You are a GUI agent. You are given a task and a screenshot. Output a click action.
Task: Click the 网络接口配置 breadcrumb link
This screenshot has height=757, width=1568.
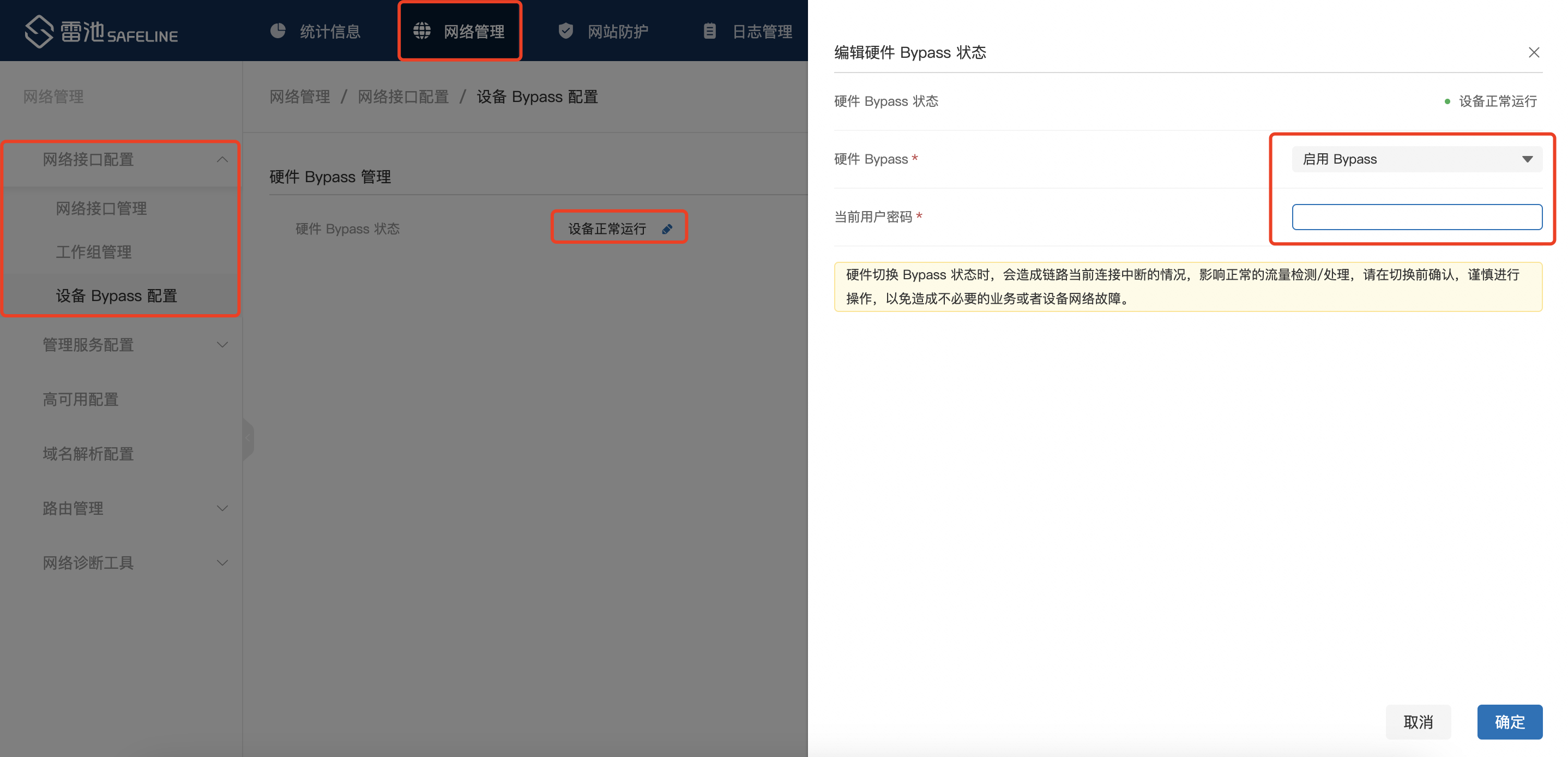[x=403, y=97]
